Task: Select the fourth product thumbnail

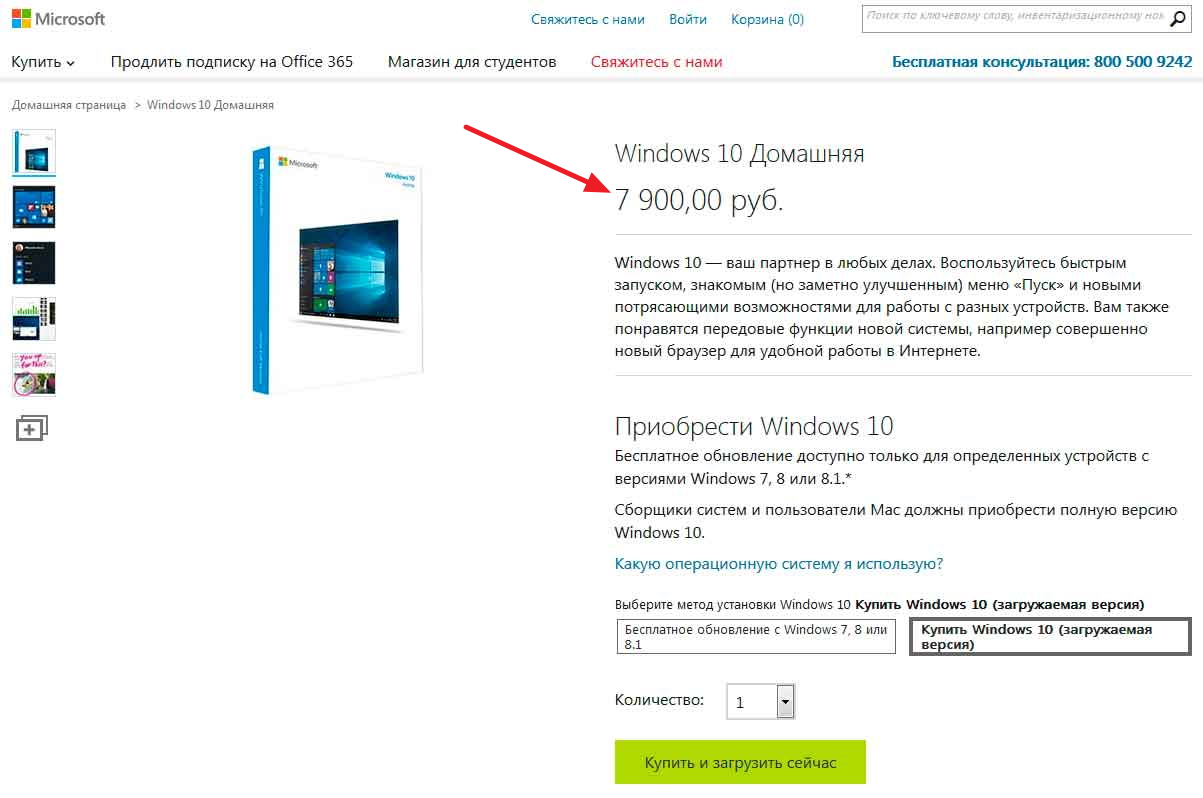Action: (x=34, y=319)
